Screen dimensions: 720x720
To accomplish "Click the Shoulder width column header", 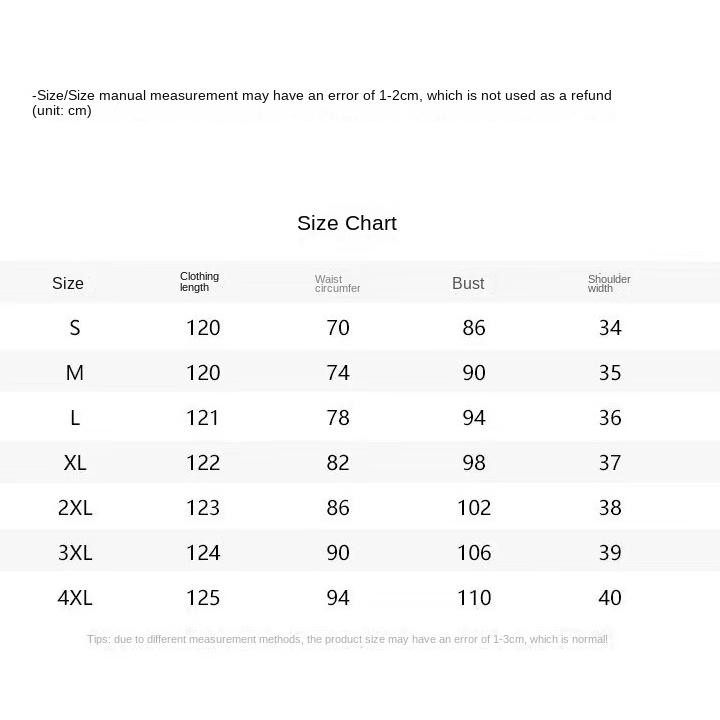I will 609,284.
